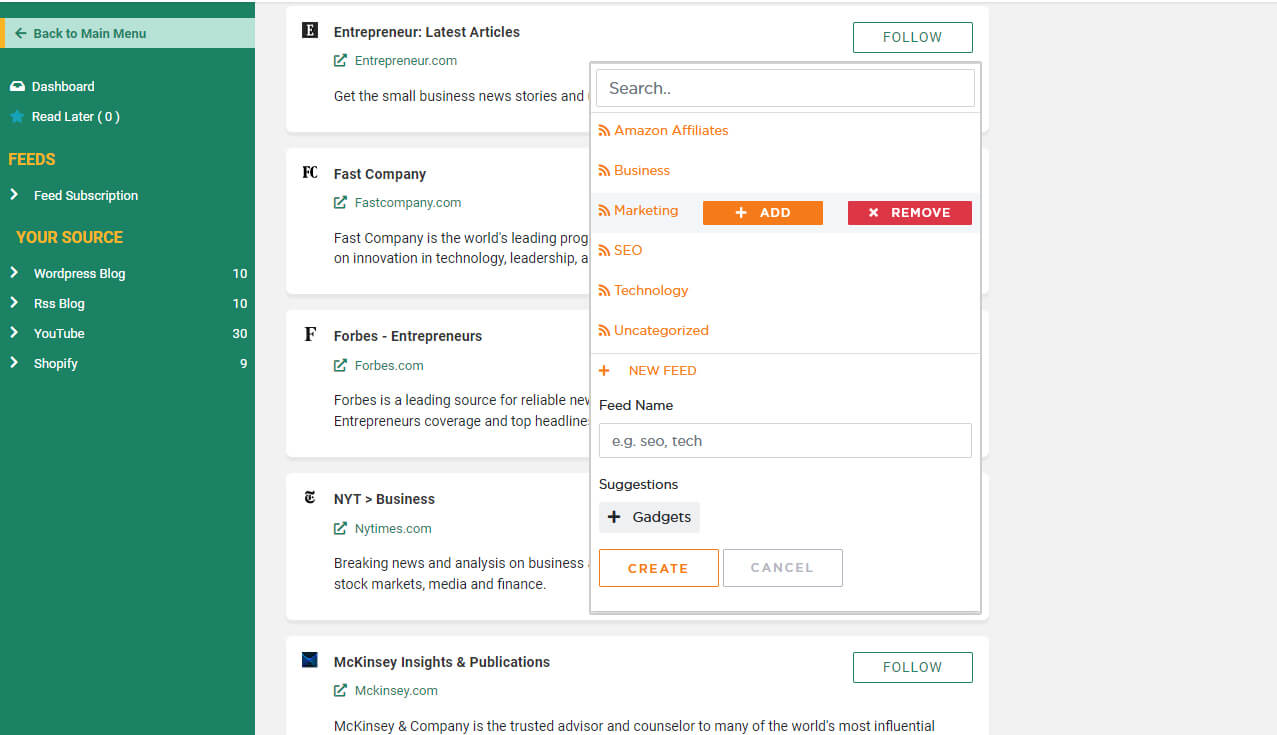Add the Gadgets suggestion
This screenshot has width=1277, height=735.
(x=650, y=517)
